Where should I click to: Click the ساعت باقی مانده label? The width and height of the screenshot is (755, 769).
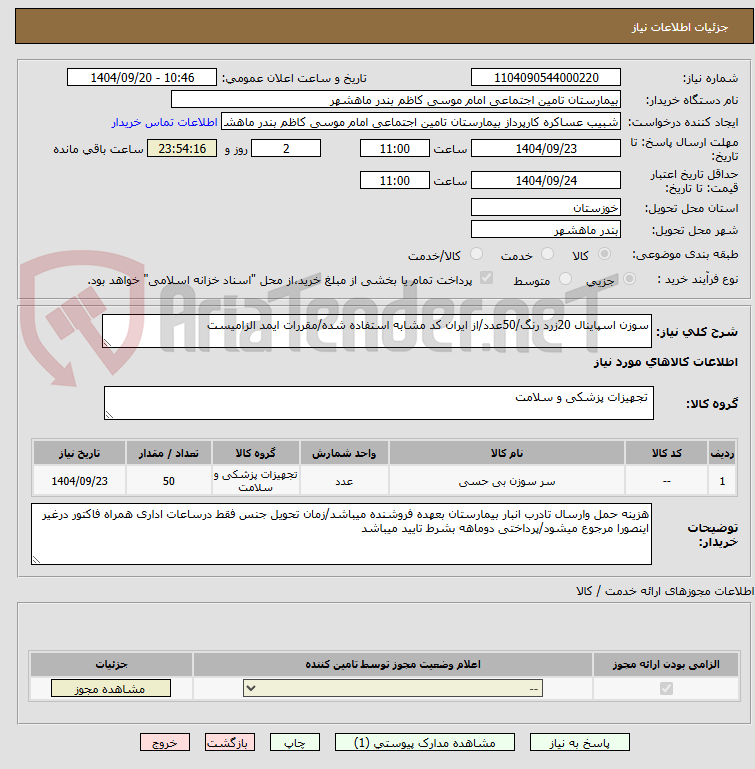98,149
